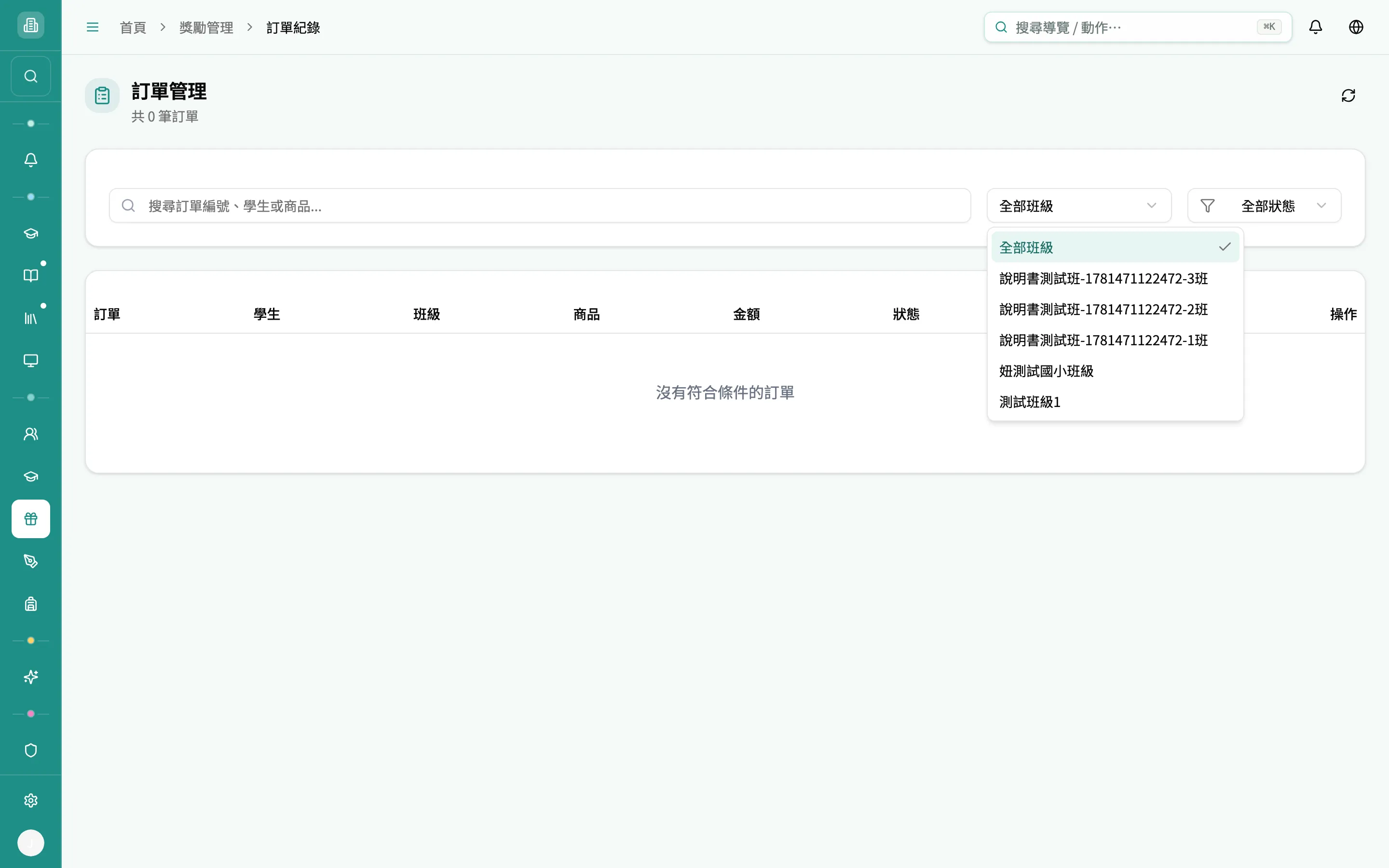Choose 測試班級1 option
This screenshot has height=868, width=1389.
point(1115,403)
